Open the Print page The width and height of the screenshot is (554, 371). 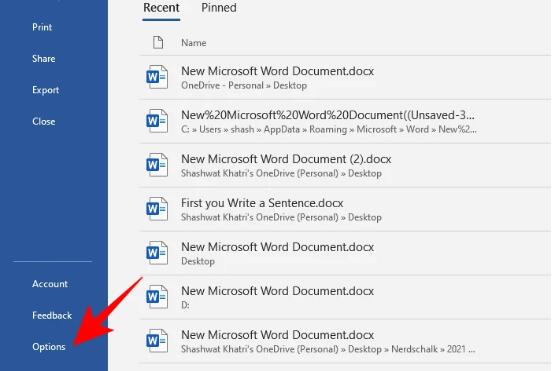tap(42, 27)
